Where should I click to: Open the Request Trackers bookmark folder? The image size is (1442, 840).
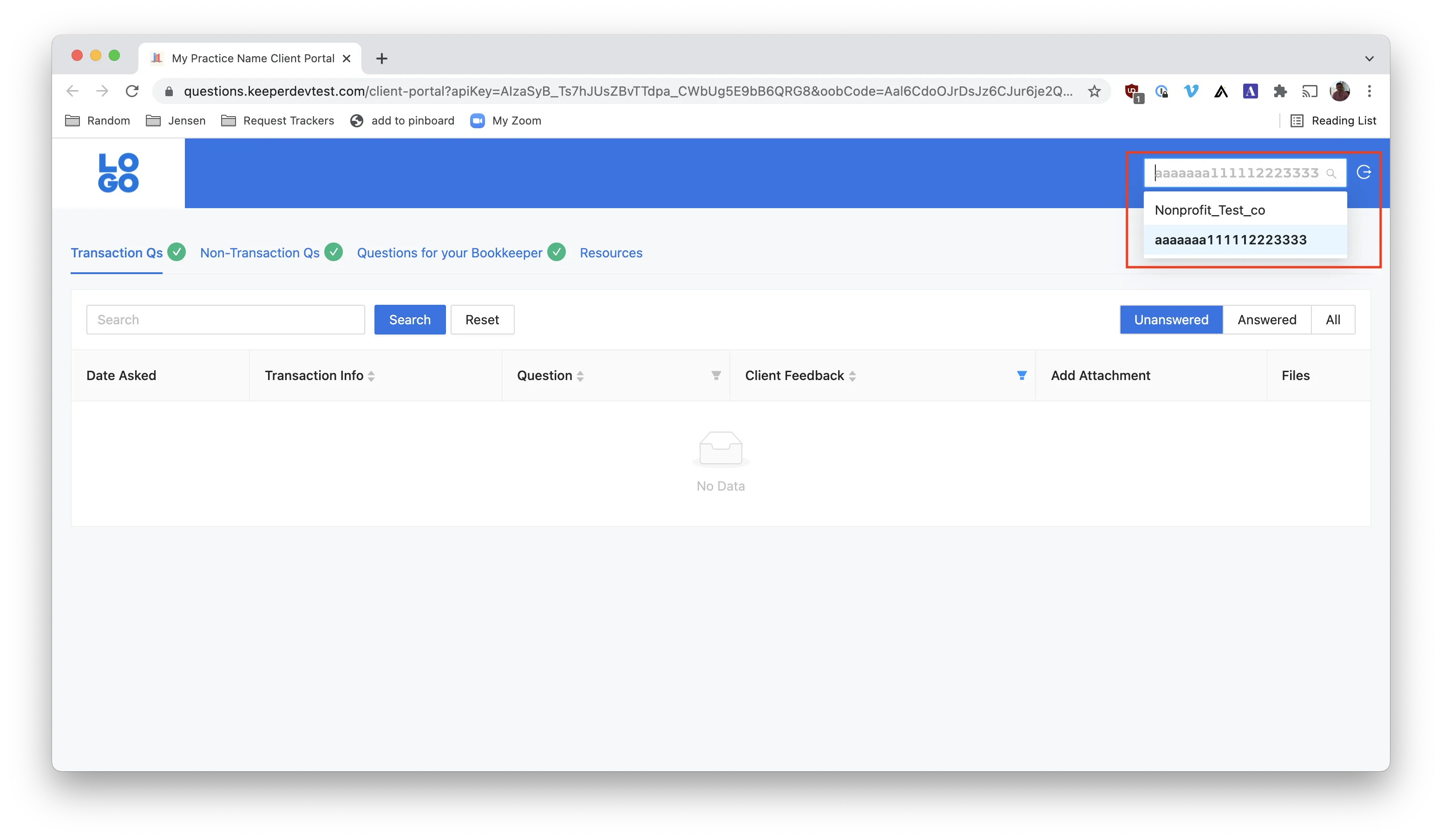(278, 121)
